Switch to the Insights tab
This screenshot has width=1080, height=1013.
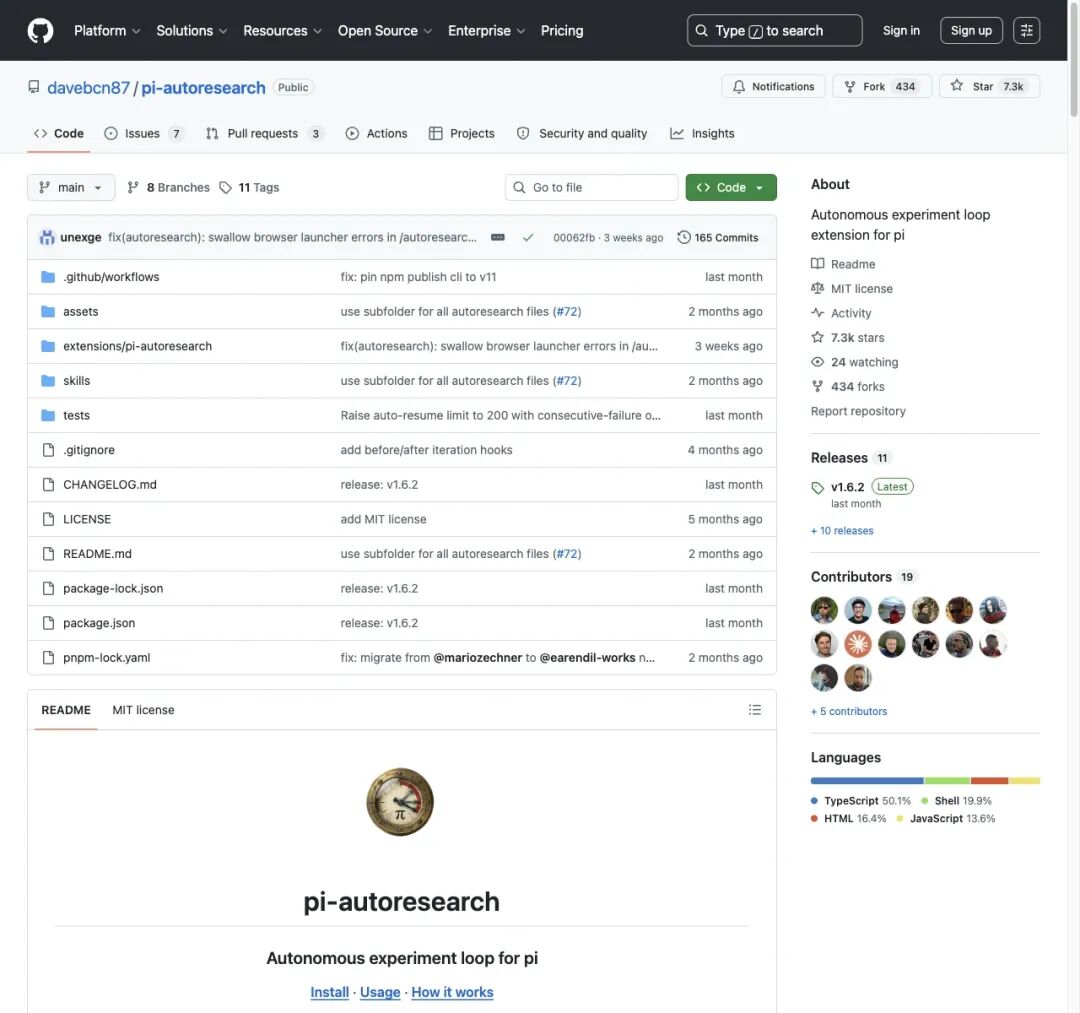(702, 134)
